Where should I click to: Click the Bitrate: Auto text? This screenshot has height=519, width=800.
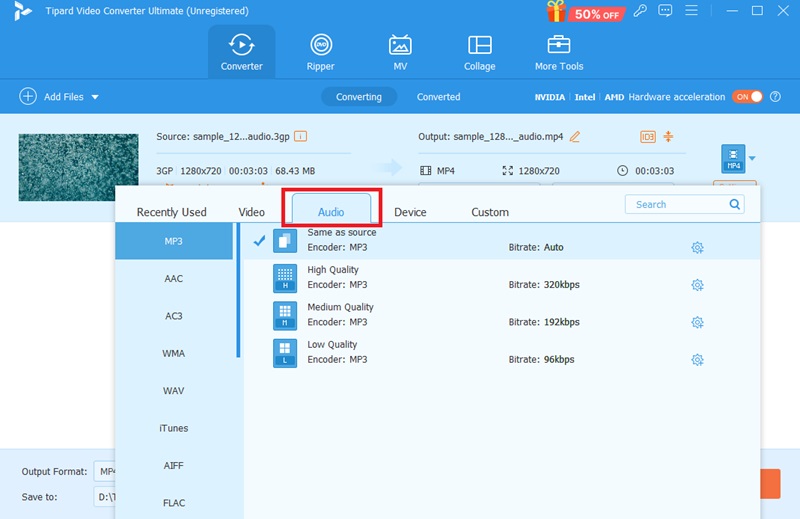536,248
